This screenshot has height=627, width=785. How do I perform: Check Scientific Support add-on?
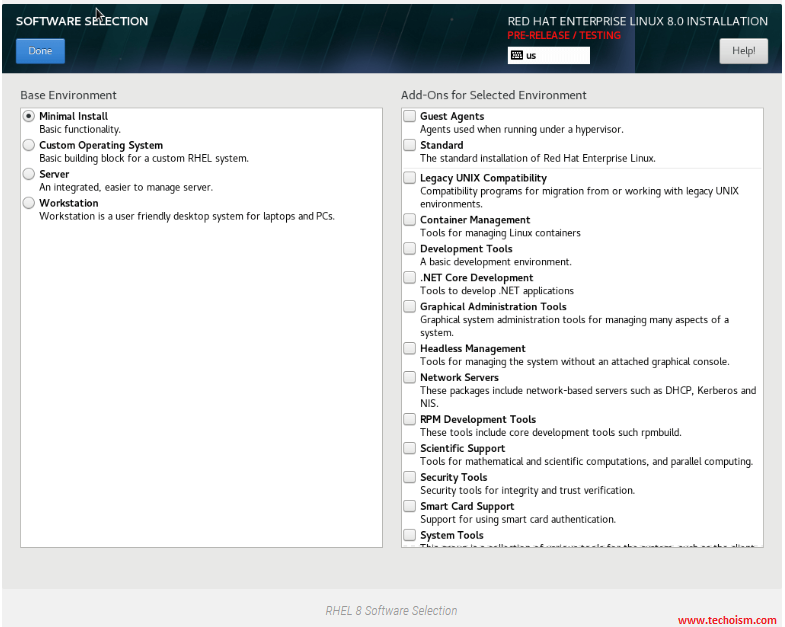[x=410, y=448]
